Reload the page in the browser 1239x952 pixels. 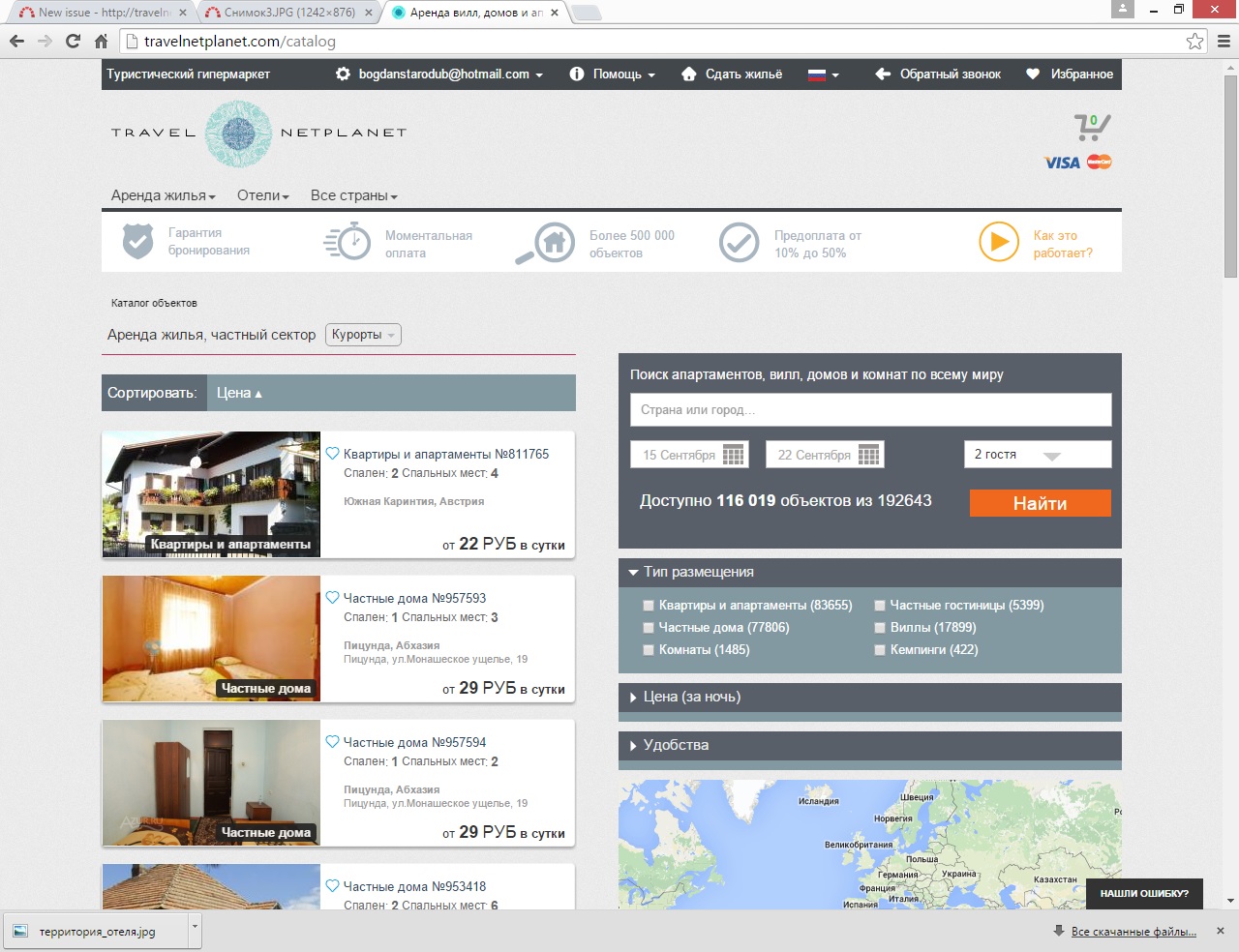tap(73, 42)
